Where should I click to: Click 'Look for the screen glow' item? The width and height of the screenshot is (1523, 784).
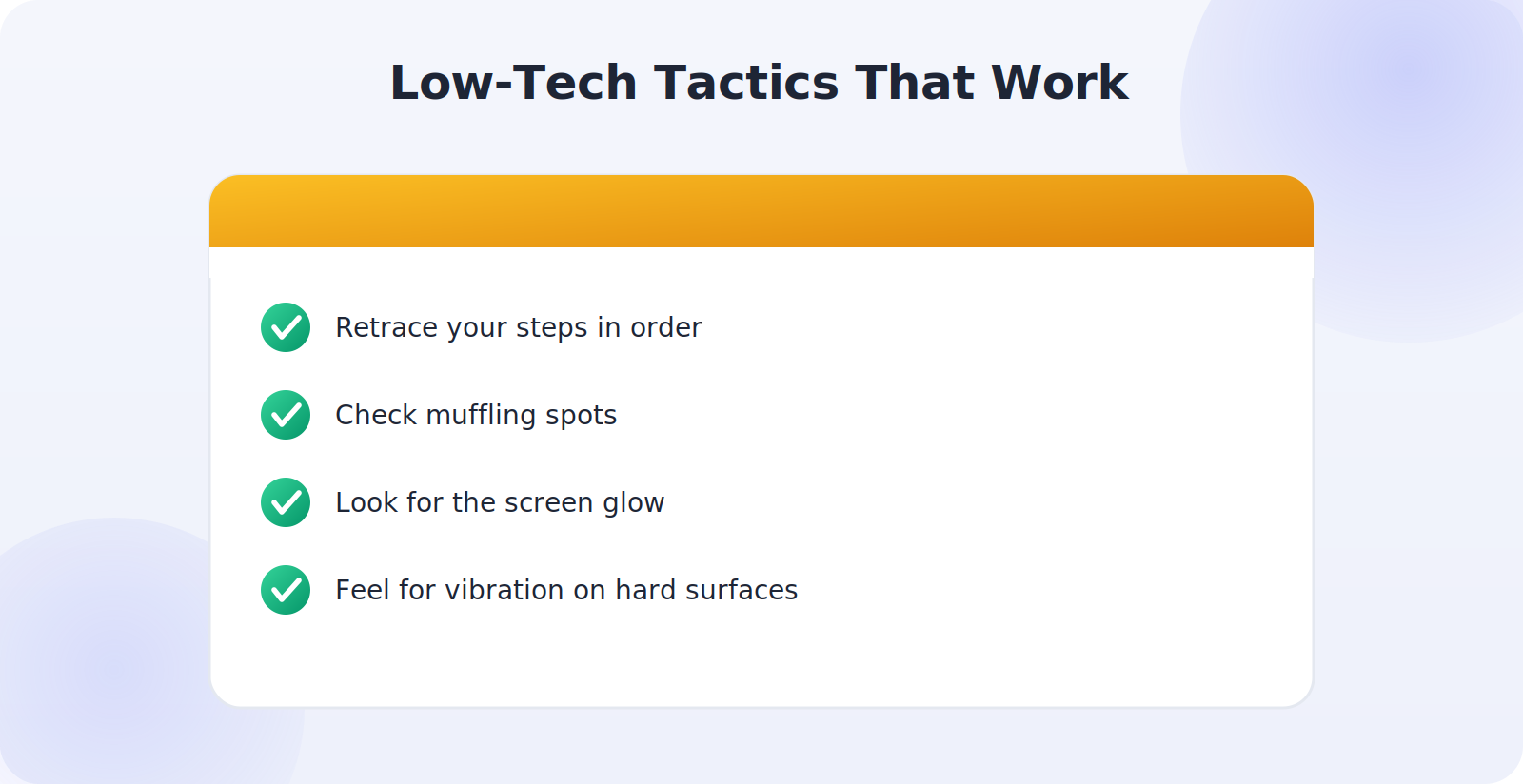click(x=500, y=502)
